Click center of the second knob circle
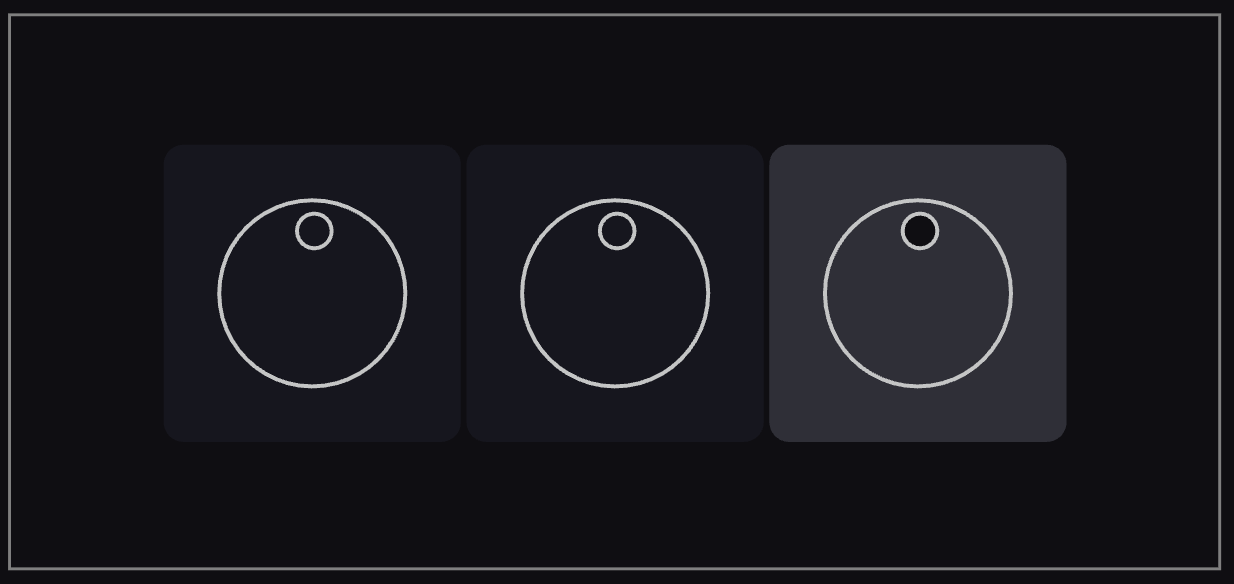Viewport: 1234px width, 584px height. pos(615,293)
